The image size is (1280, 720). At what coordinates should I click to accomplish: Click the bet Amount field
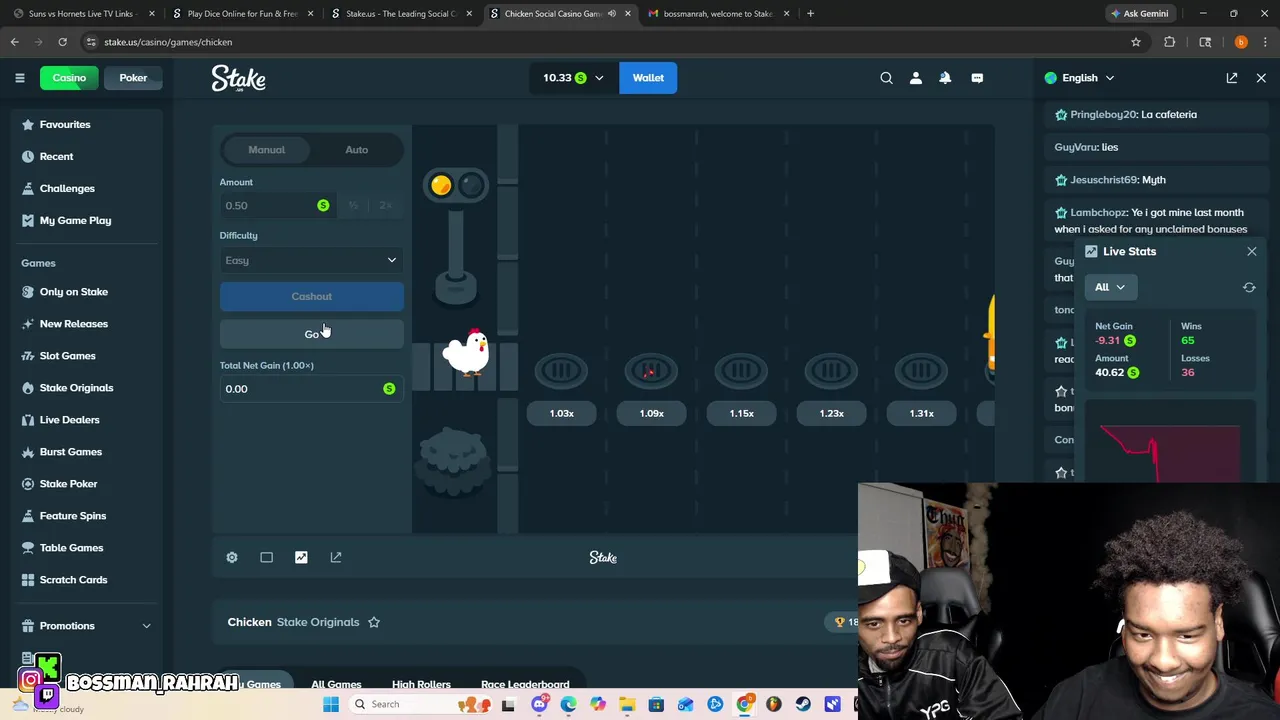[x=276, y=205]
